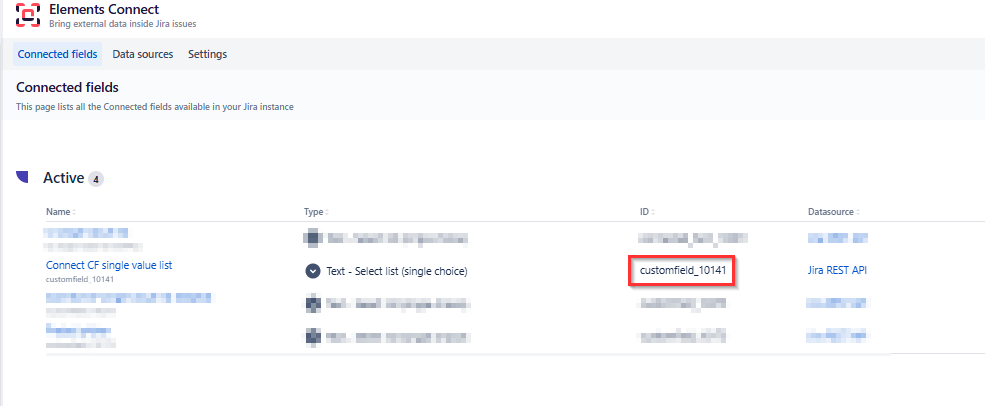Switch to the Connected fields tab
This screenshot has width=985, height=406.
pyautogui.click(x=57, y=54)
